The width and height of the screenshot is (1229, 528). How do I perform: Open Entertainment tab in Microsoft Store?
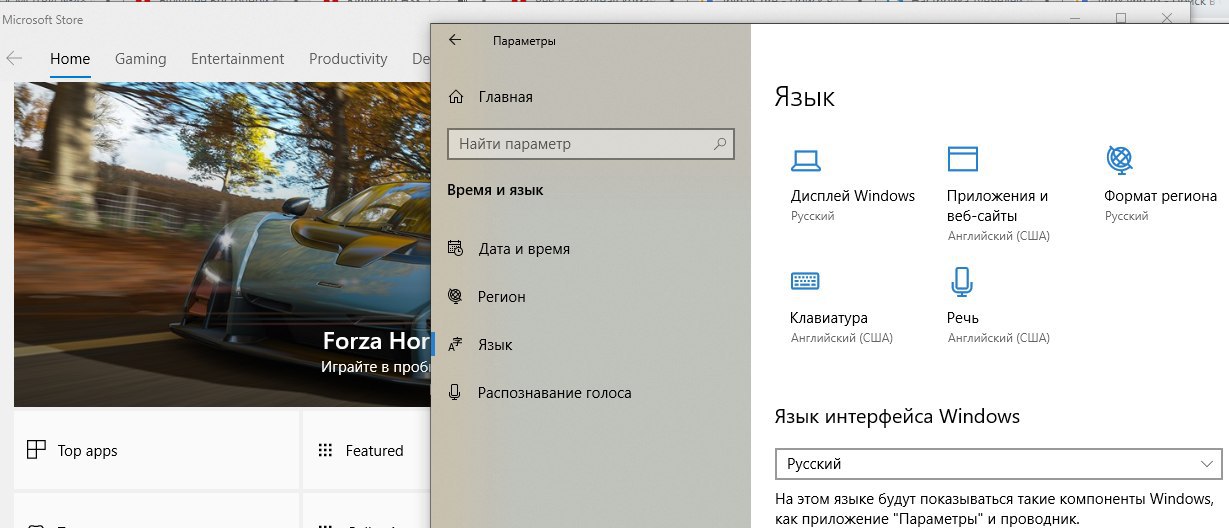pyautogui.click(x=238, y=59)
